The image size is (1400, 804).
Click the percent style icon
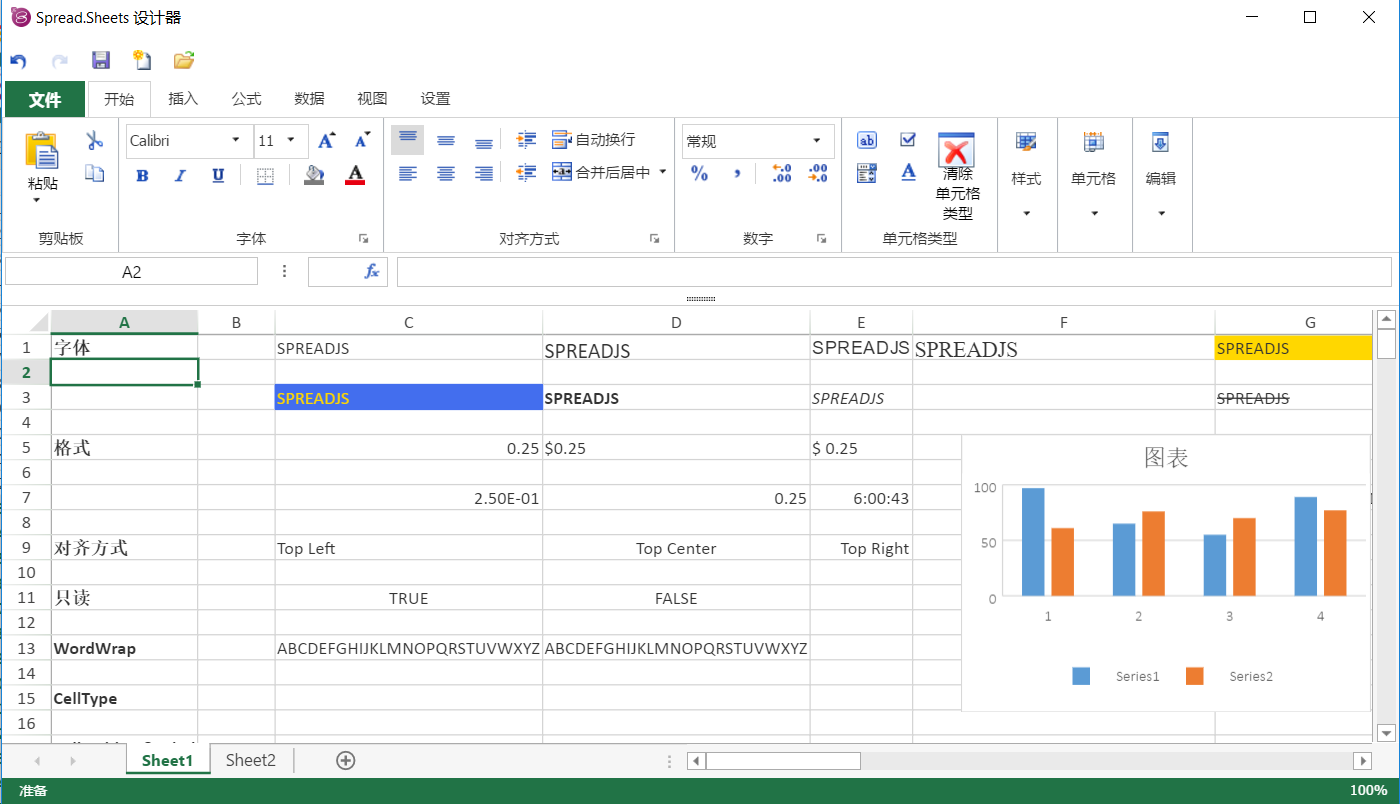(x=699, y=174)
